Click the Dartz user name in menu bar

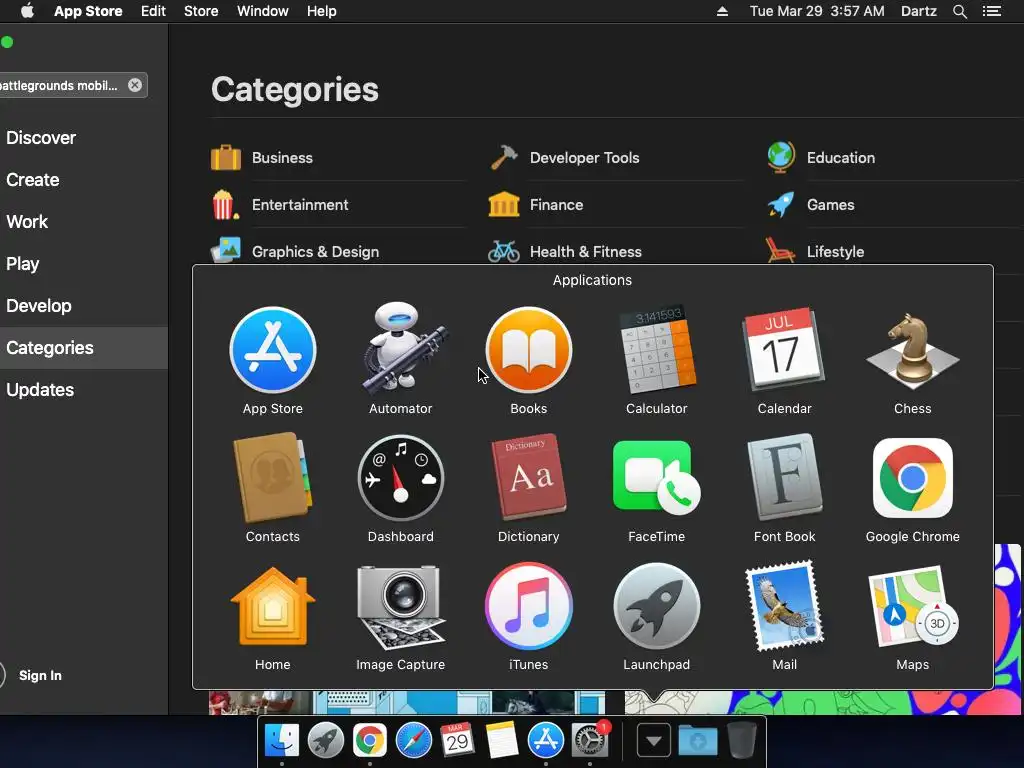(x=919, y=11)
